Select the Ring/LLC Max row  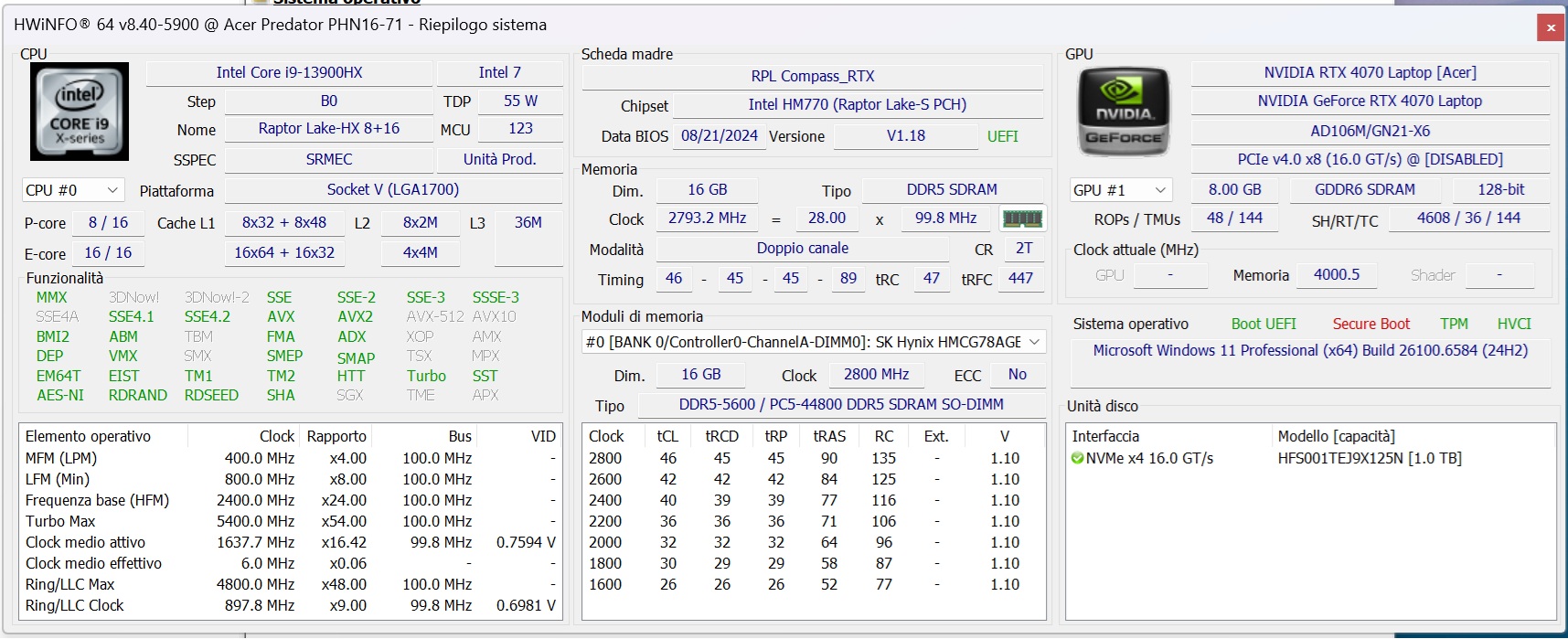290,584
